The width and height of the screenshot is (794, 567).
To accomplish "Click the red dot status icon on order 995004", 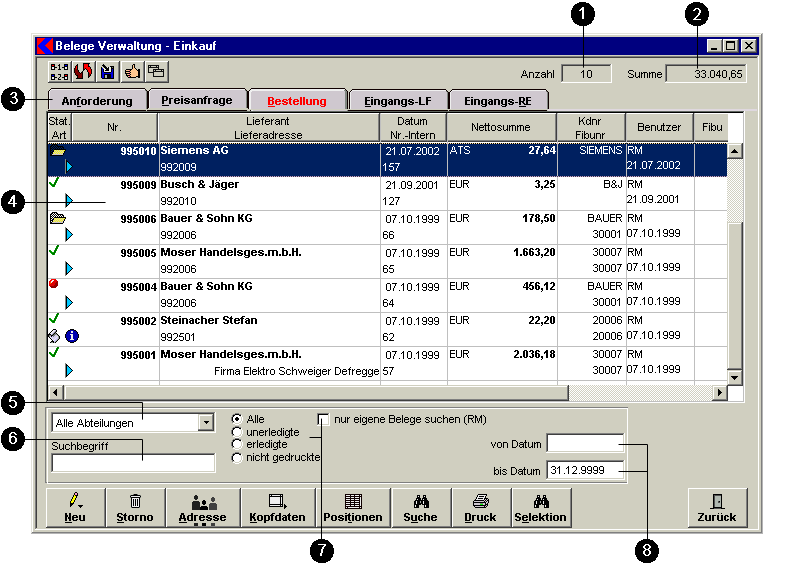I will pos(54,285).
